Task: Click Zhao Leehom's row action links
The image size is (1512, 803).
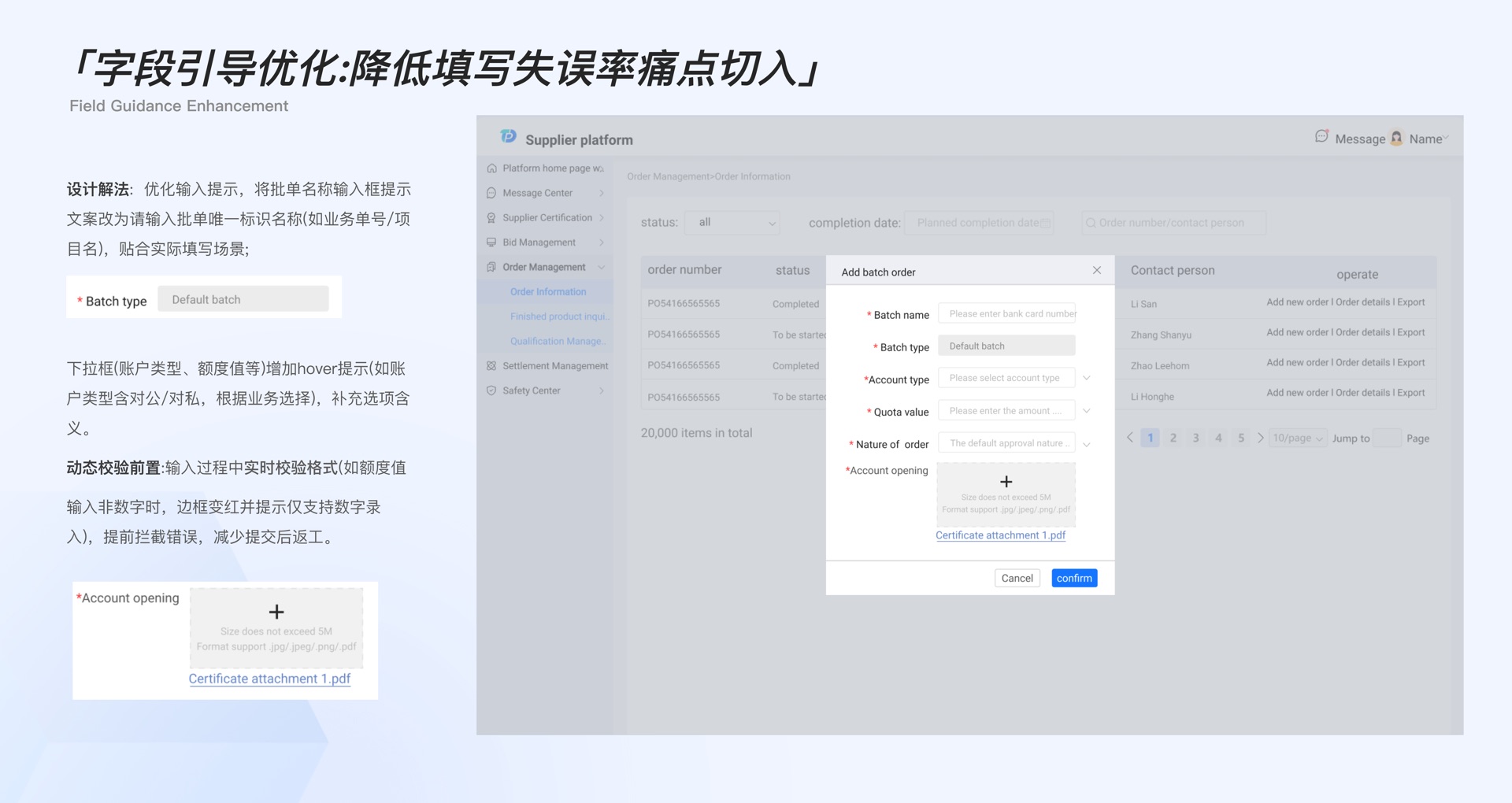Action: pyautogui.click(x=1345, y=362)
